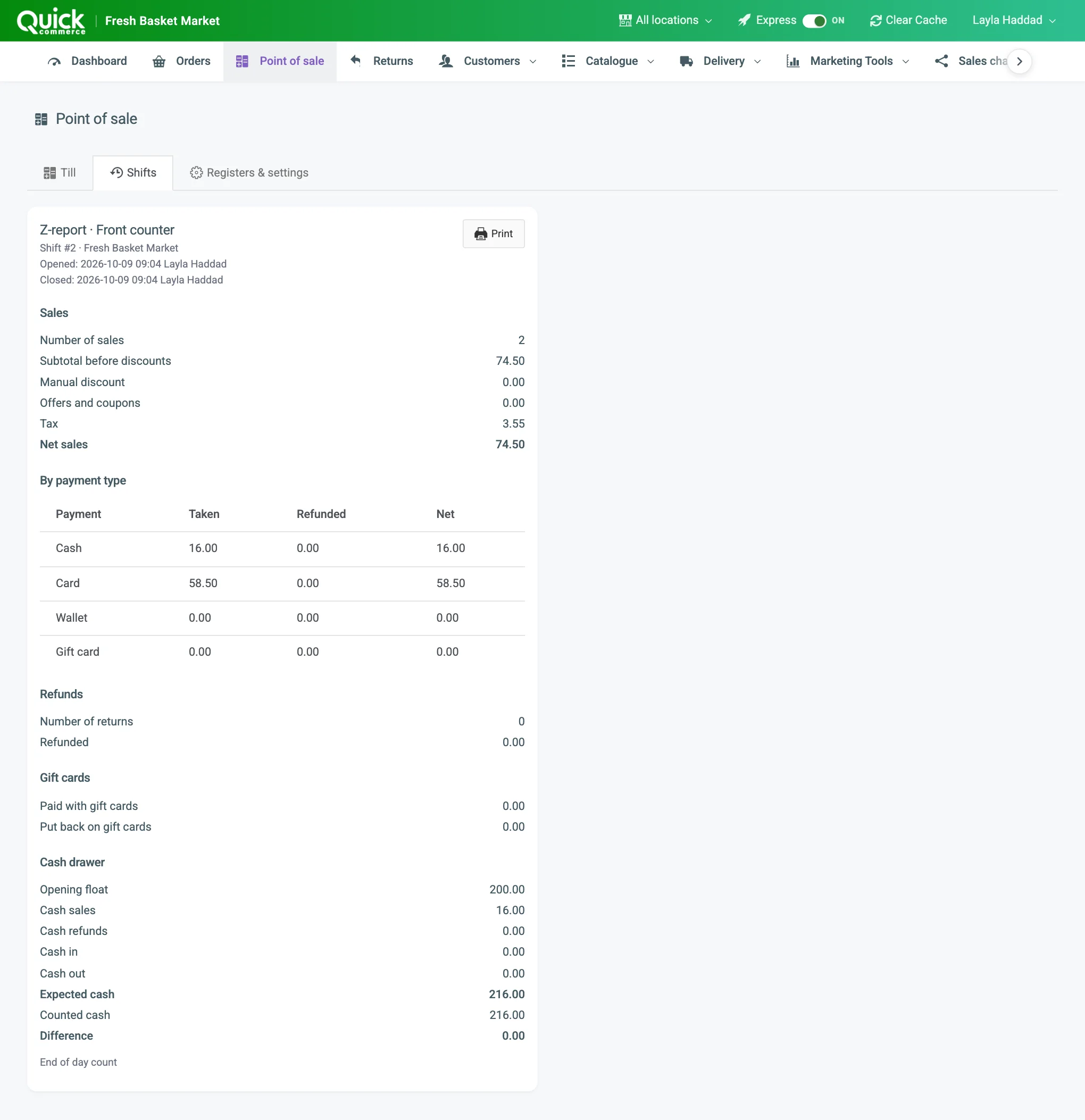Click the Shifts history clock icon
Image resolution: width=1085 pixels, height=1120 pixels.
pyautogui.click(x=116, y=172)
